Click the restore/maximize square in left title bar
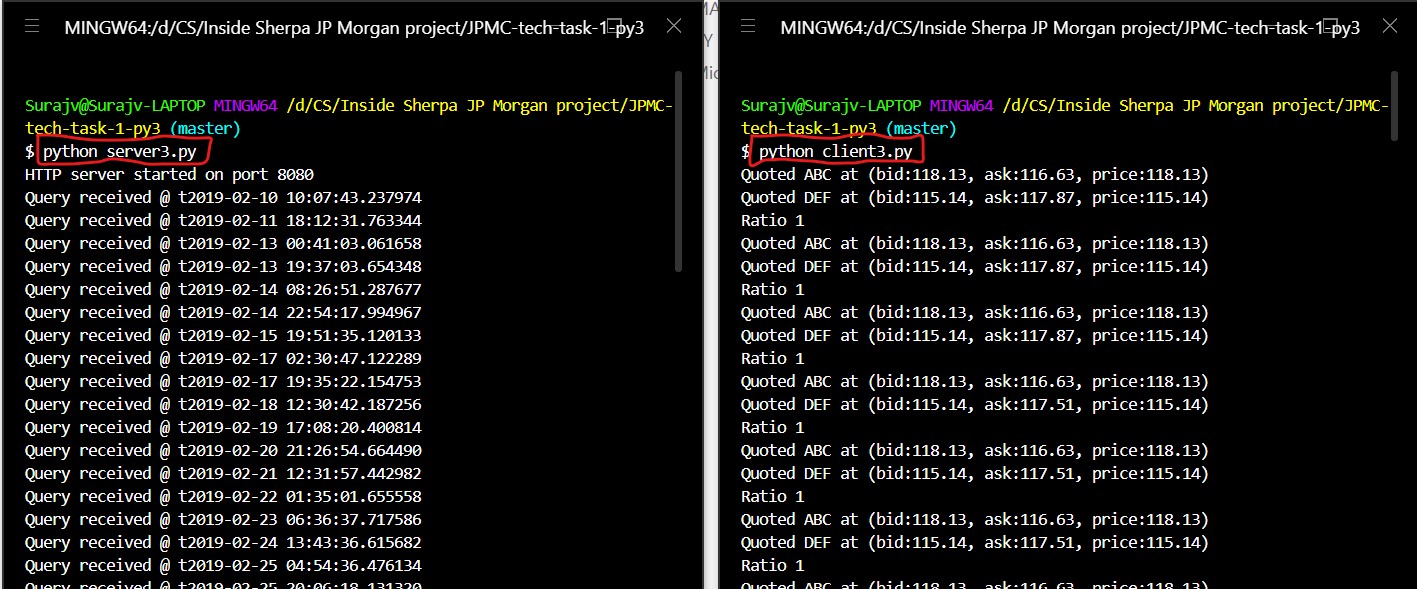This screenshot has height=589, width=1417. pos(615,27)
